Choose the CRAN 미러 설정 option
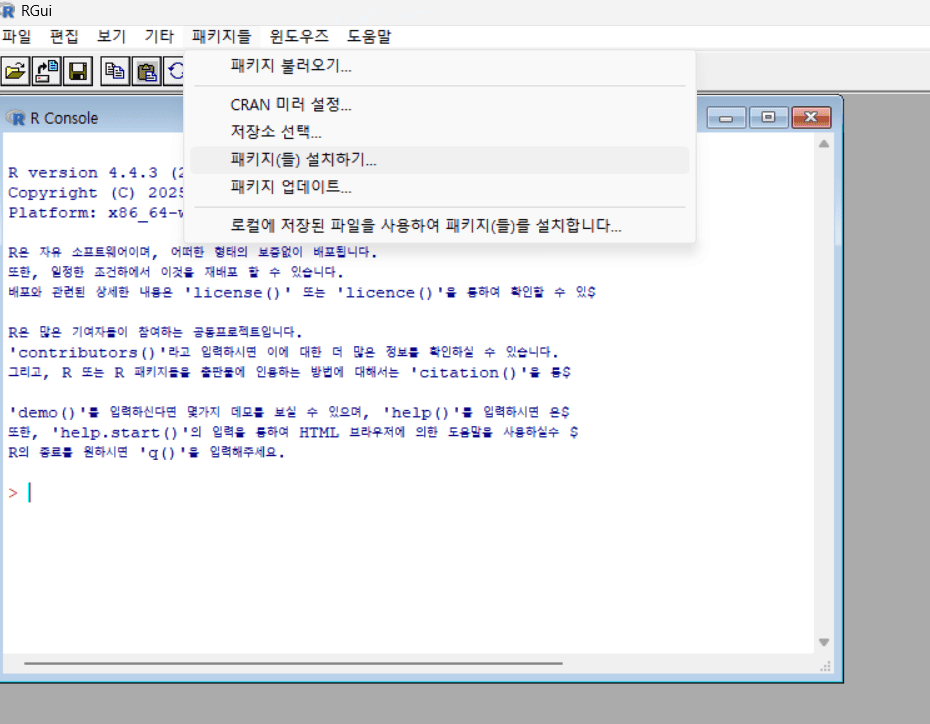 290,105
